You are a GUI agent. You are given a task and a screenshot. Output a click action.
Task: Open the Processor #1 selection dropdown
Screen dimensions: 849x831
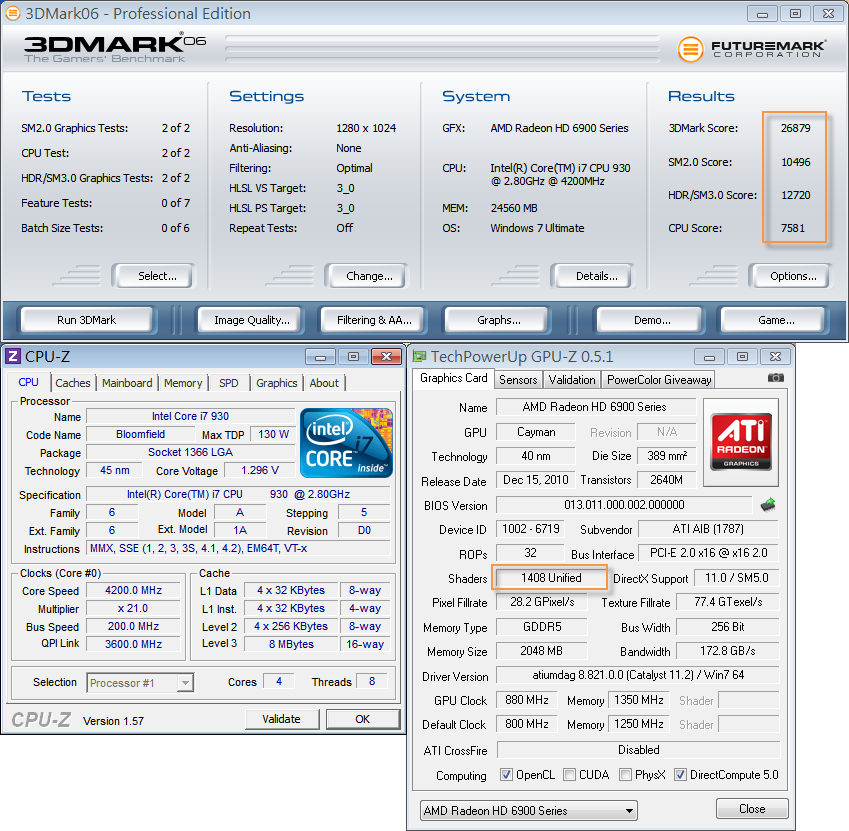[140, 683]
